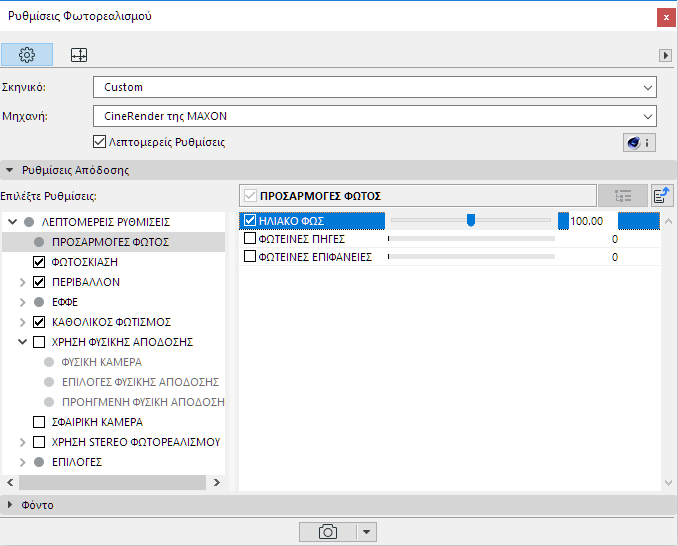Viewport: 678px width, 546px height.
Task: Select ΕΠΙΛΟΓΕΣ in the tree
Action: (x=77, y=462)
